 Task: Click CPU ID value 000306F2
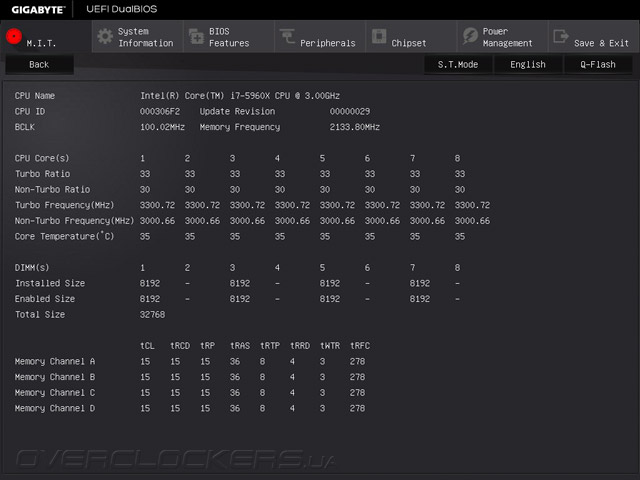[x=160, y=111]
